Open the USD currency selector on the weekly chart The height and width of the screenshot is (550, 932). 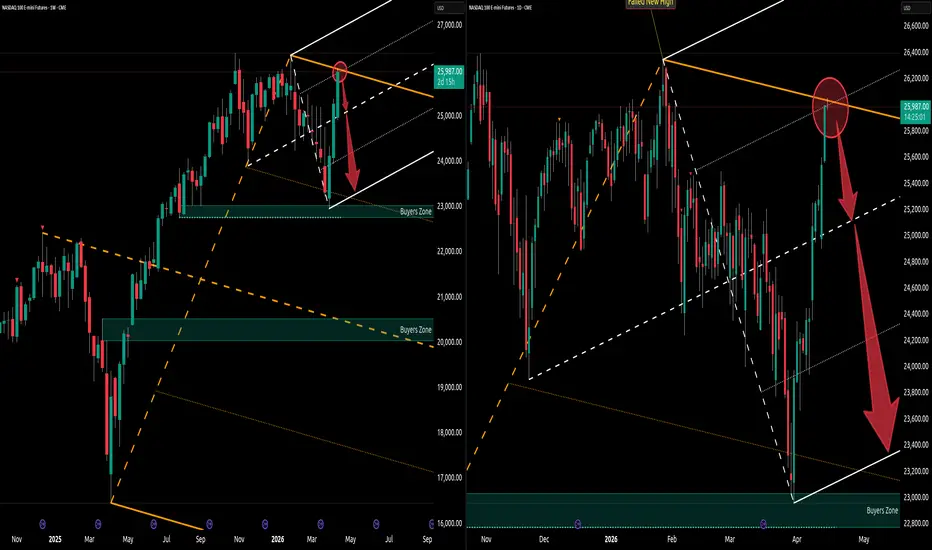tap(449, 8)
